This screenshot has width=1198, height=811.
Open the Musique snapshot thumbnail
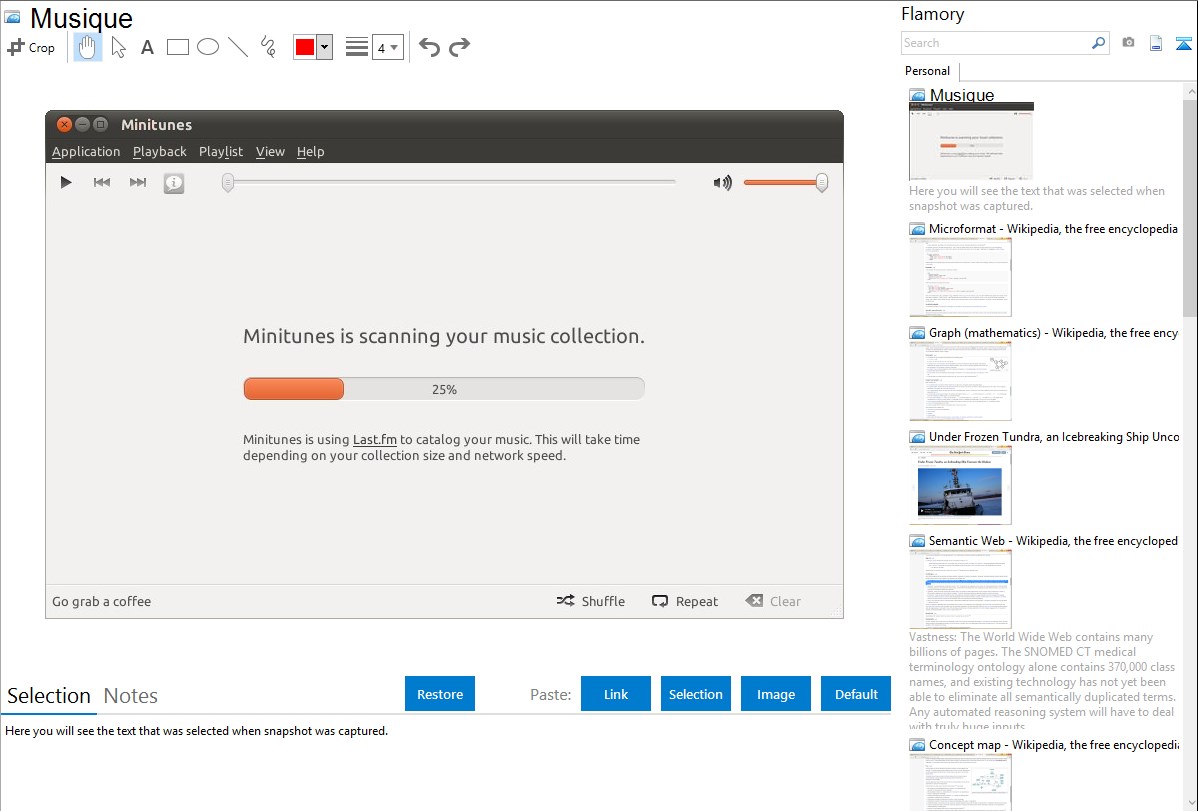971,142
